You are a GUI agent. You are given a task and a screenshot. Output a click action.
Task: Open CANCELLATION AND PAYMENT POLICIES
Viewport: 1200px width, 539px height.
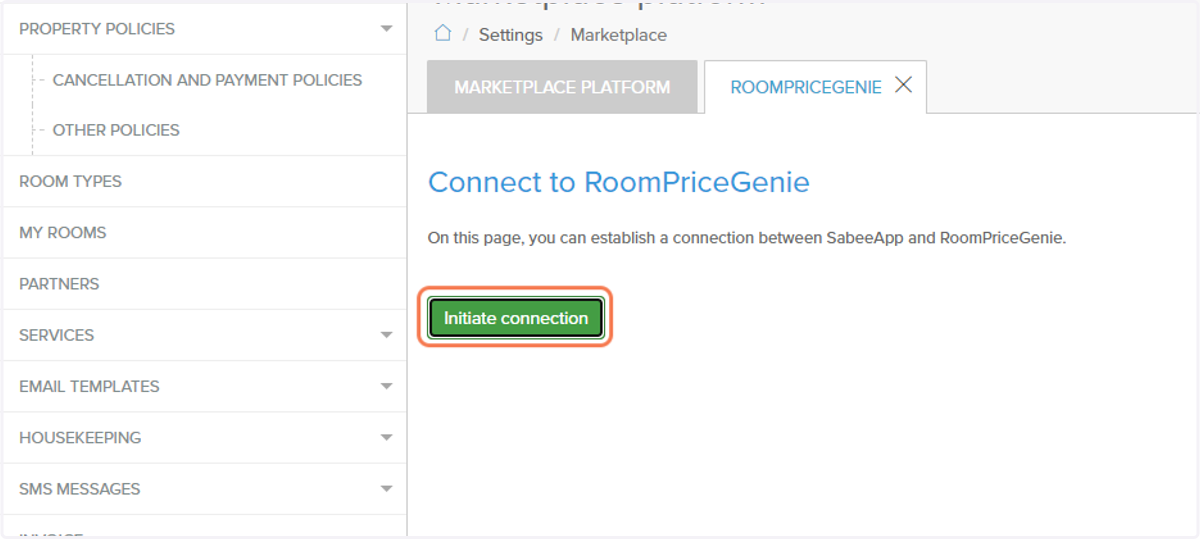click(x=207, y=80)
